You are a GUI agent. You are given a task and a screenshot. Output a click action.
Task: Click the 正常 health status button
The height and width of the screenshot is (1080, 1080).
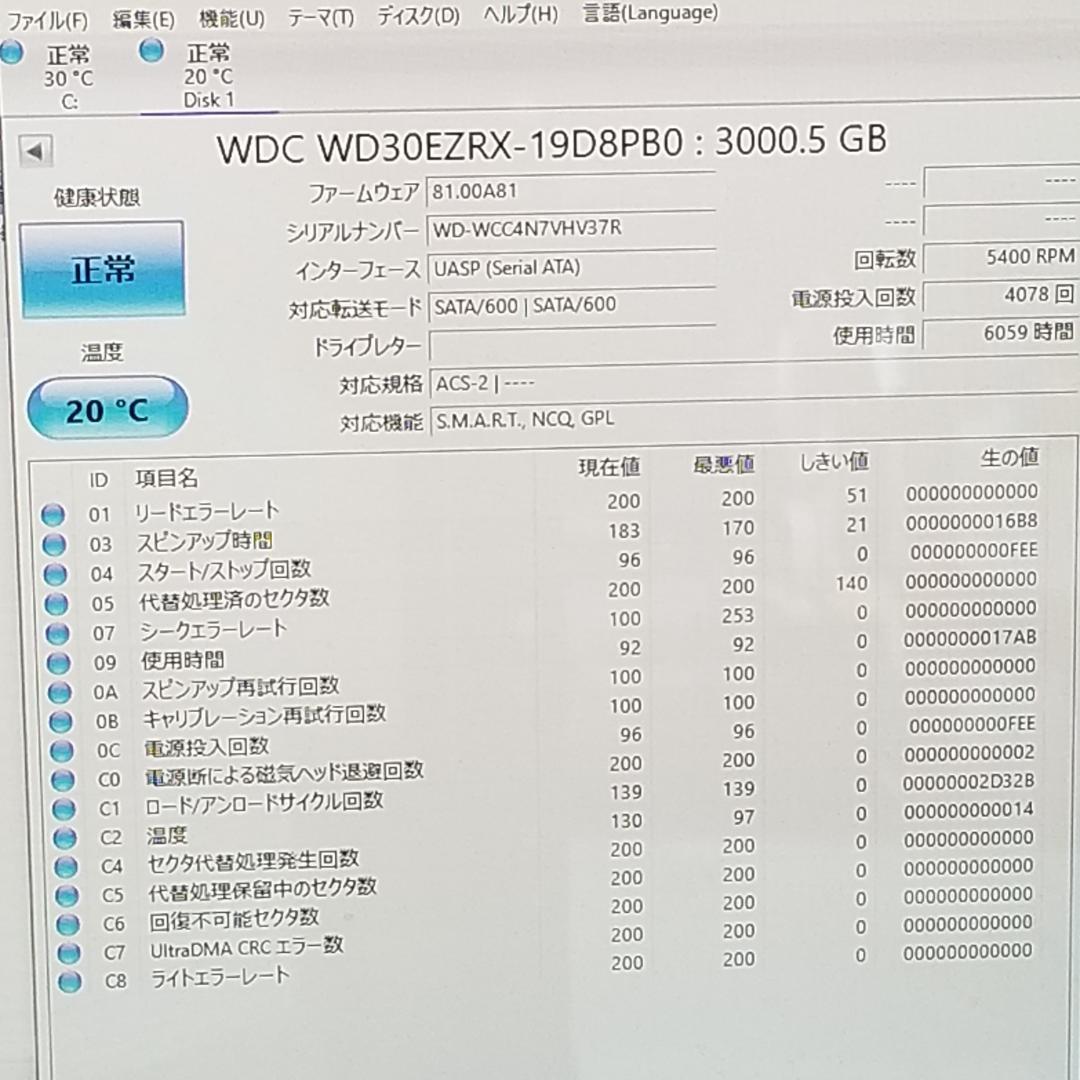point(103,269)
